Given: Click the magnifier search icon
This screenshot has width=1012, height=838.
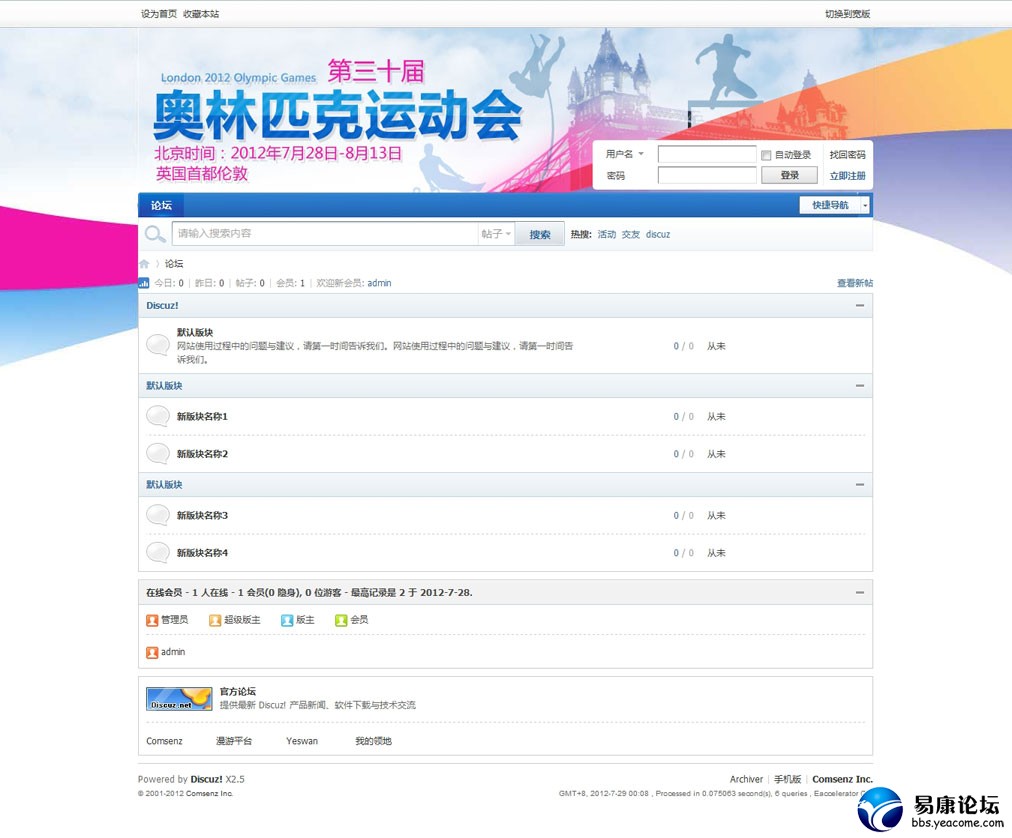Looking at the screenshot, I should point(155,234).
